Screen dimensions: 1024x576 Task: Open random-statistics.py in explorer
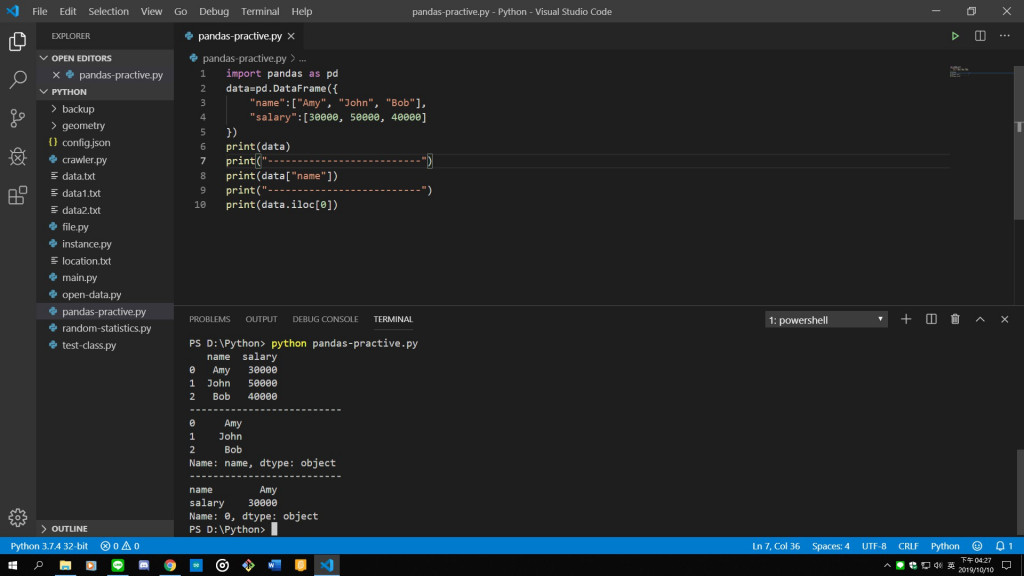coord(104,328)
